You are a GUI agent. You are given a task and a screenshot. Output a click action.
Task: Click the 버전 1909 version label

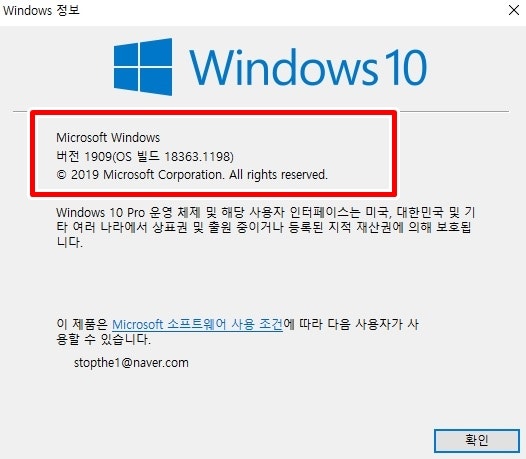pyautogui.click(x=84, y=156)
